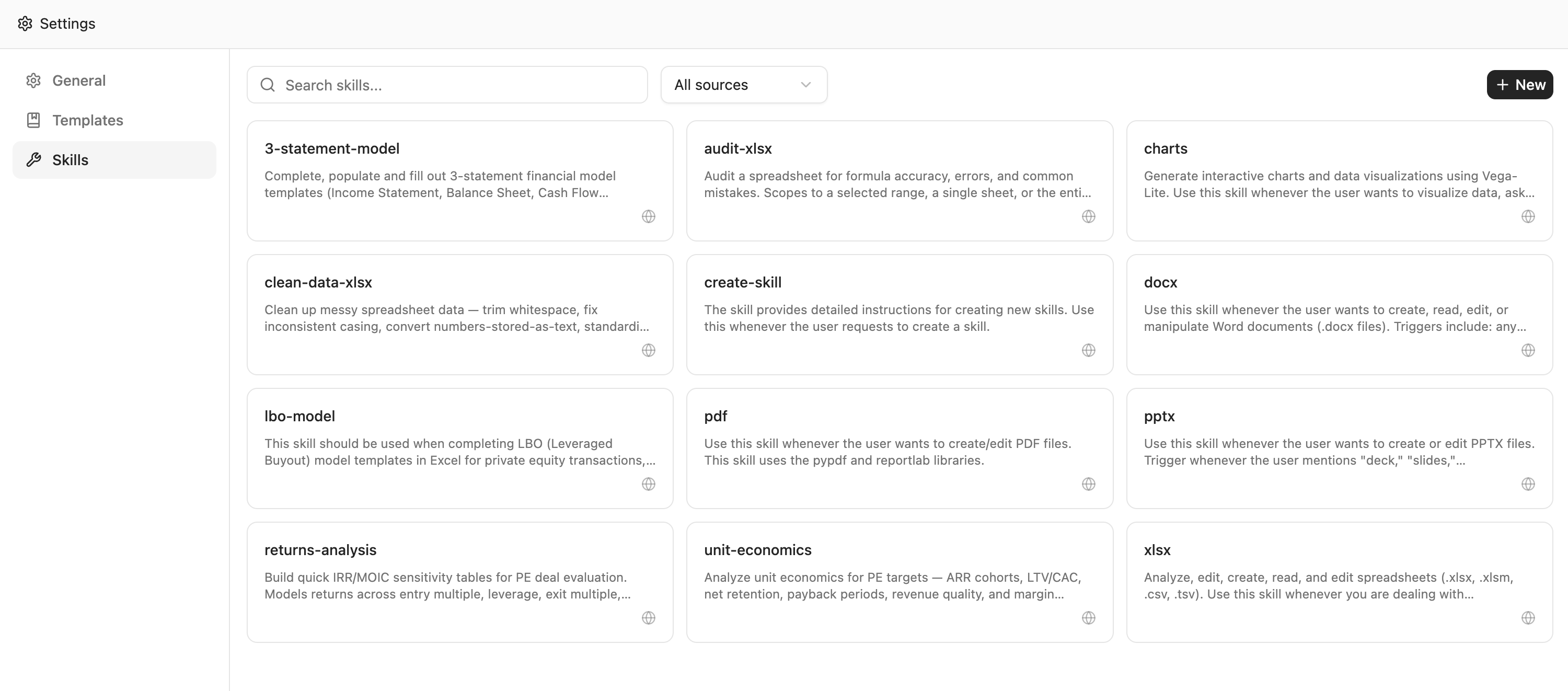Viewport: 1568px width, 691px height.
Task: Switch to the Templates section
Action: click(x=87, y=120)
